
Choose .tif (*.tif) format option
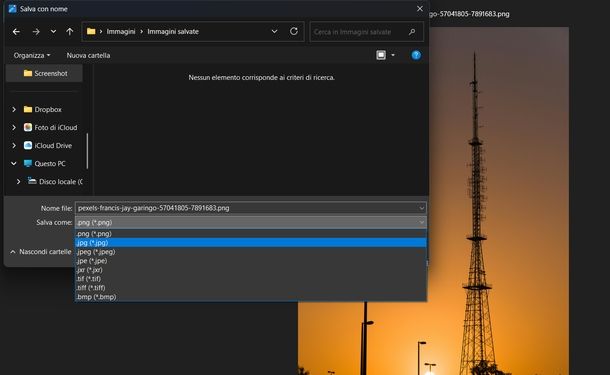pyautogui.click(x=251, y=279)
